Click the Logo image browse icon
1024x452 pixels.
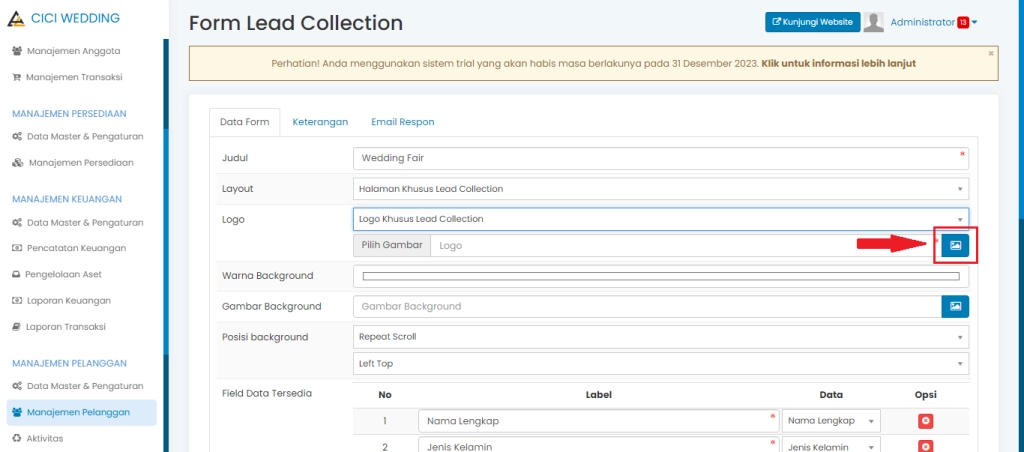coord(955,246)
